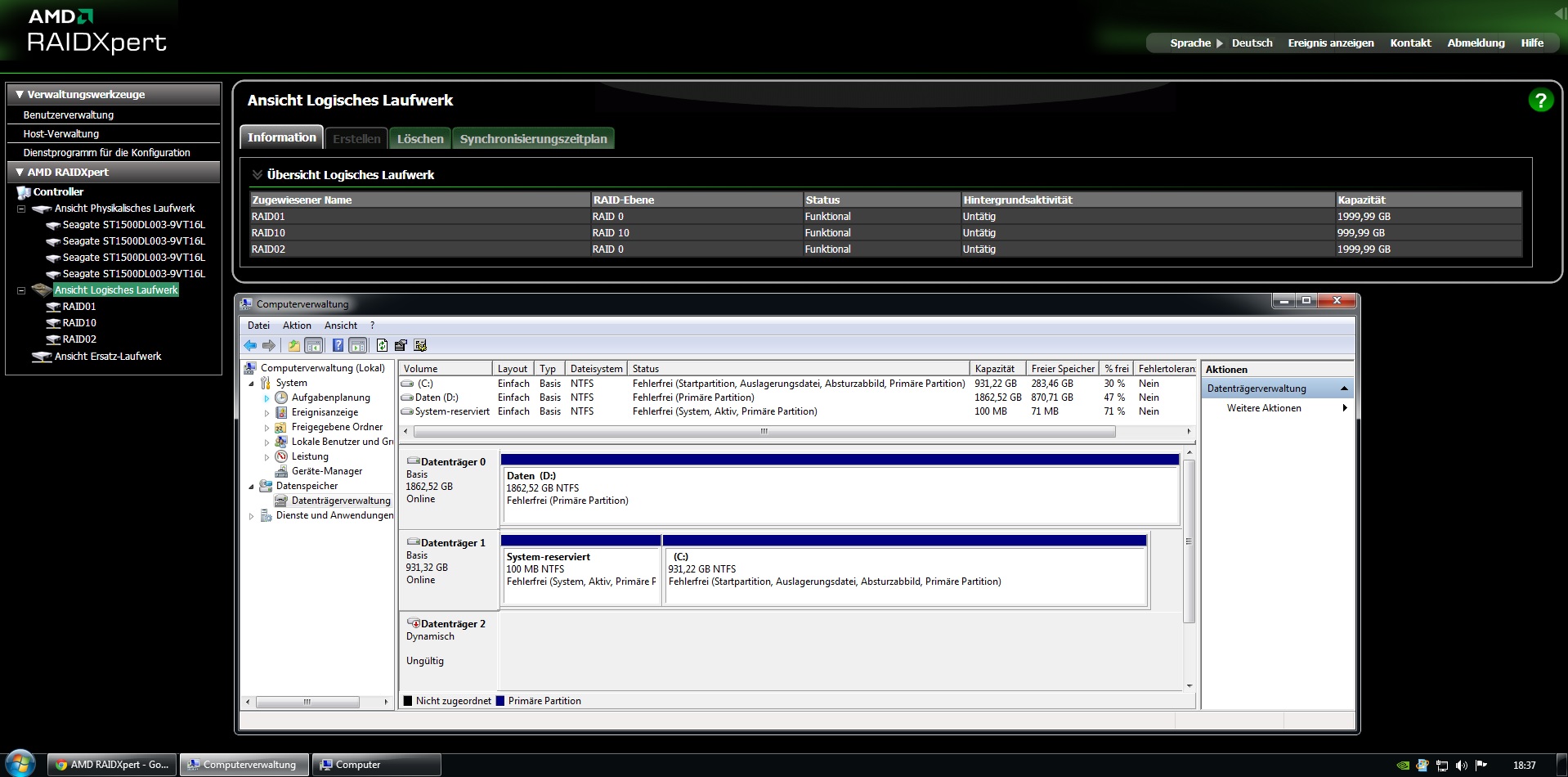The height and width of the screenshot is (777, 1568).
Task: Open the Datei menu
Action: click(258, 326)
